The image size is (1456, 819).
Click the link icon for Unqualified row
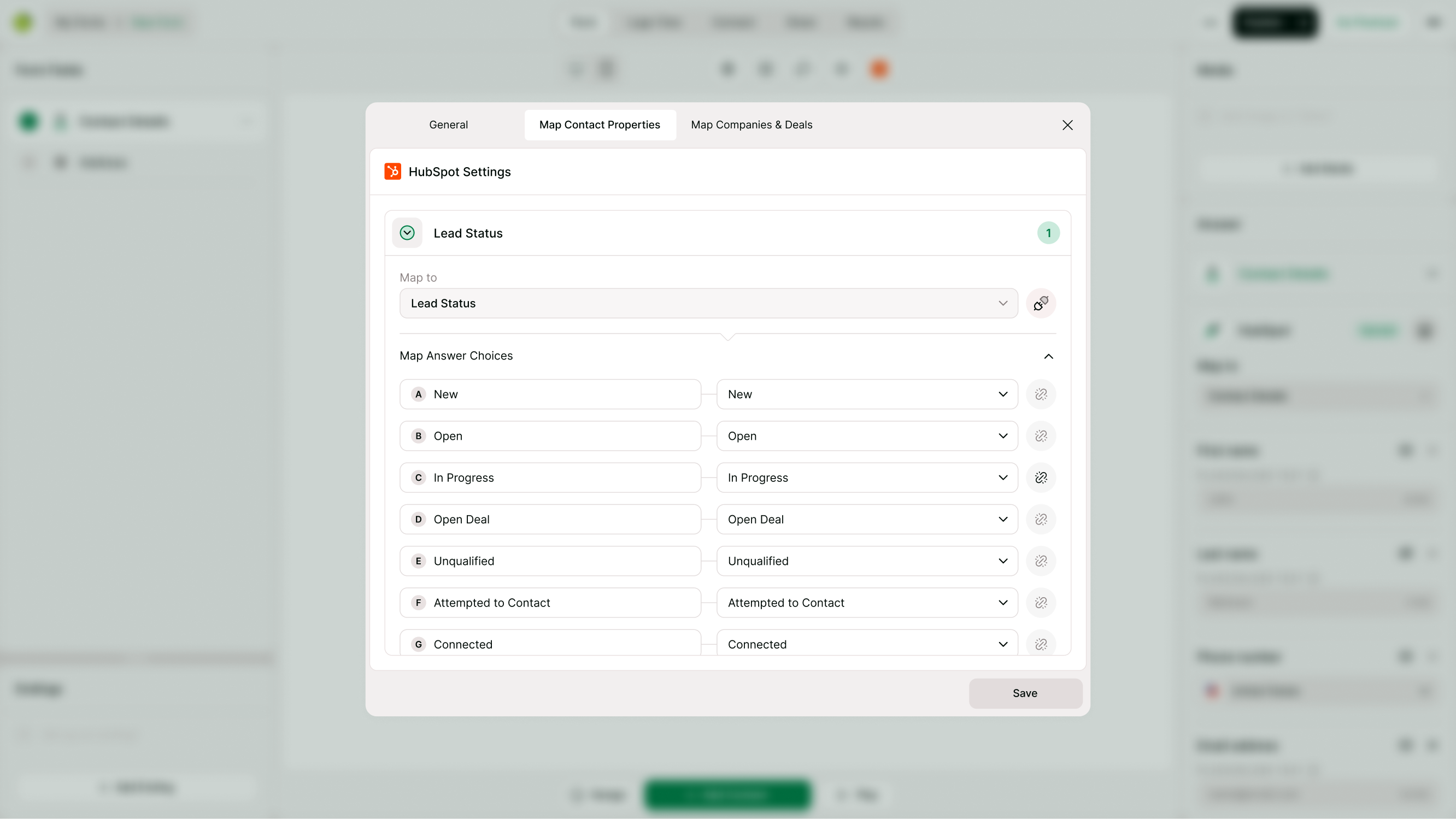[x=1041, y=561]
